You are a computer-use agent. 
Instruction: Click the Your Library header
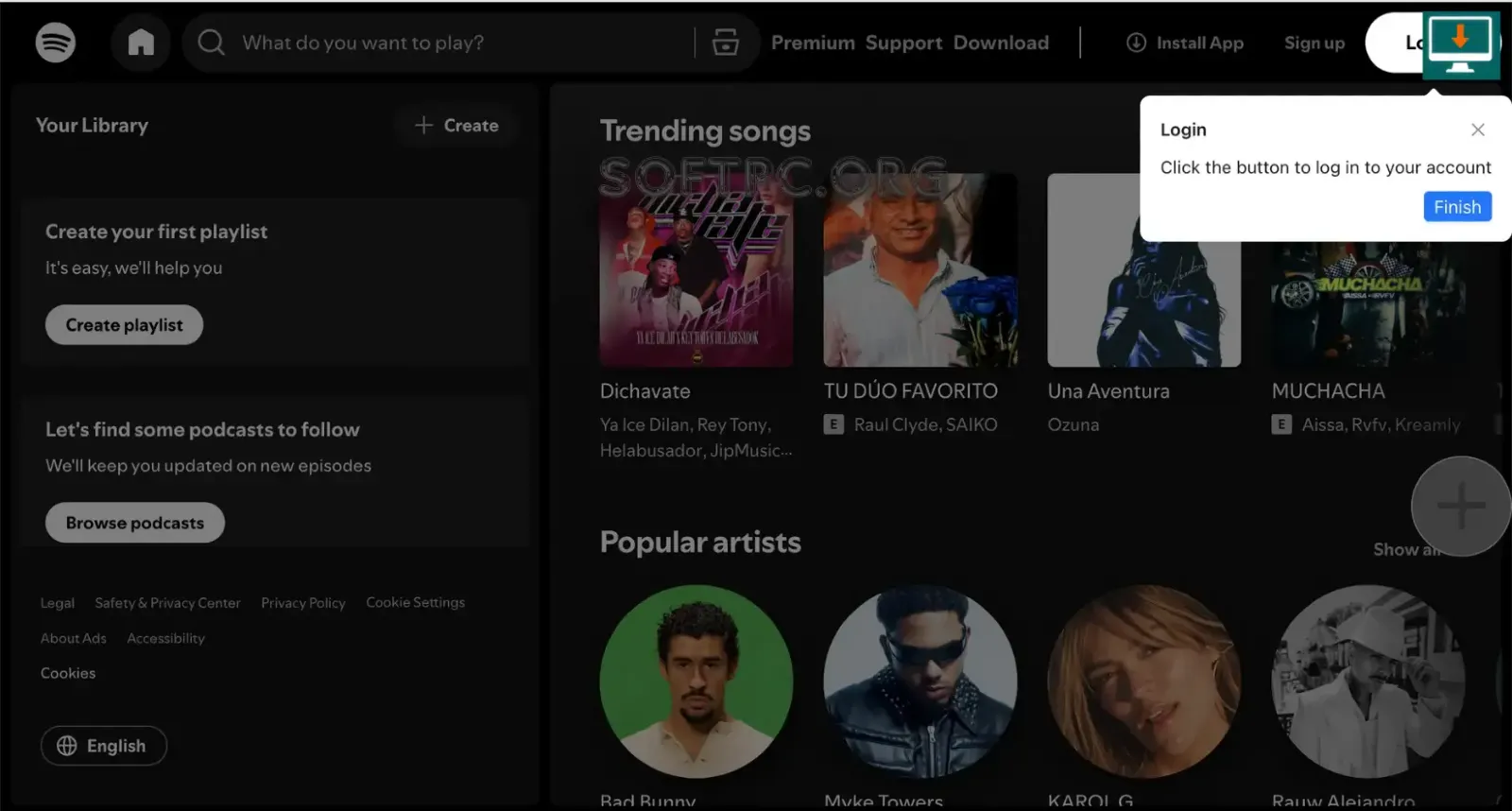pyautogui.click(x=92, y=125)
